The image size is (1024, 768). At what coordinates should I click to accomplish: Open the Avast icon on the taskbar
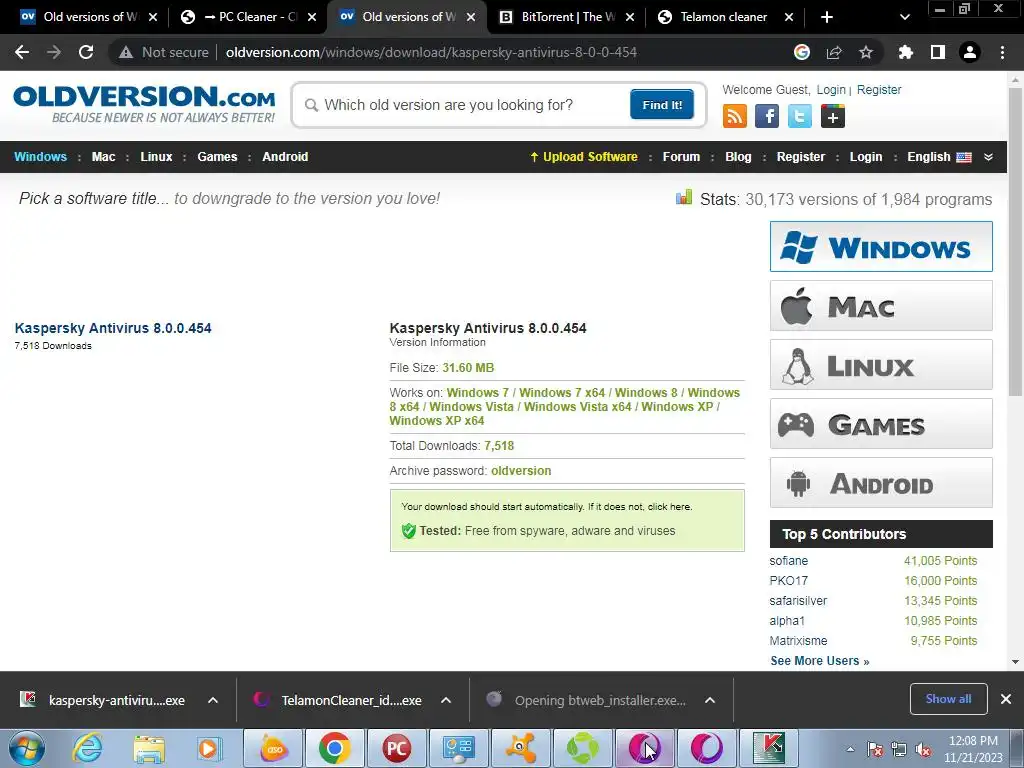click(520, 748)
